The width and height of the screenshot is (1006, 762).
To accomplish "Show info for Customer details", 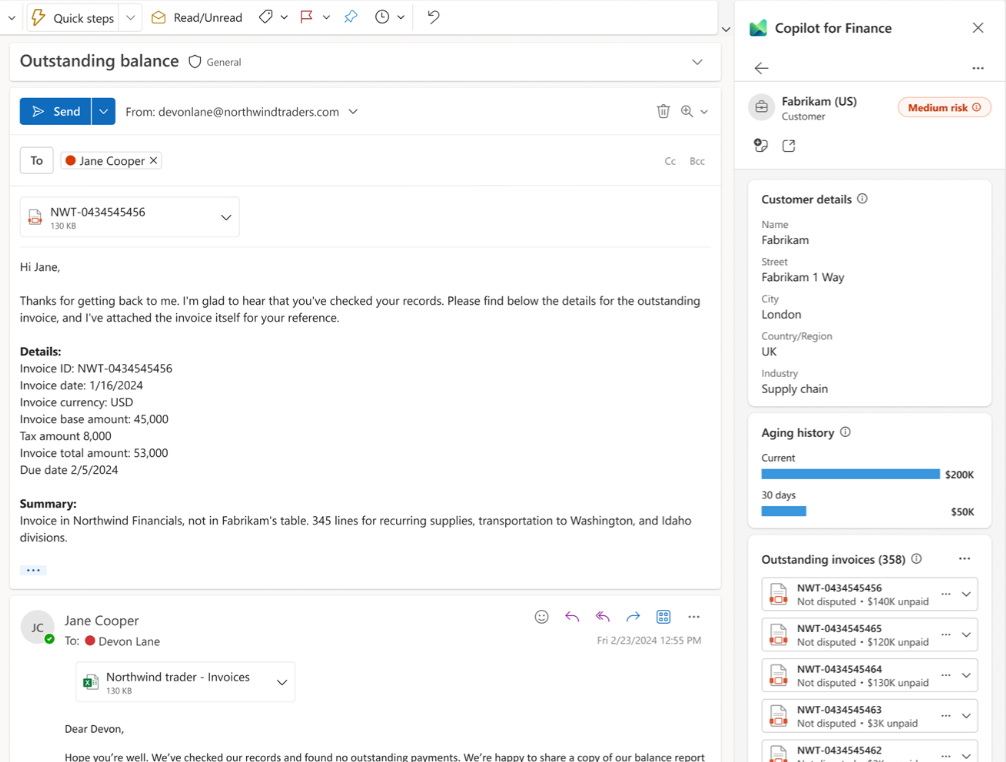I will tap(862, 199).
